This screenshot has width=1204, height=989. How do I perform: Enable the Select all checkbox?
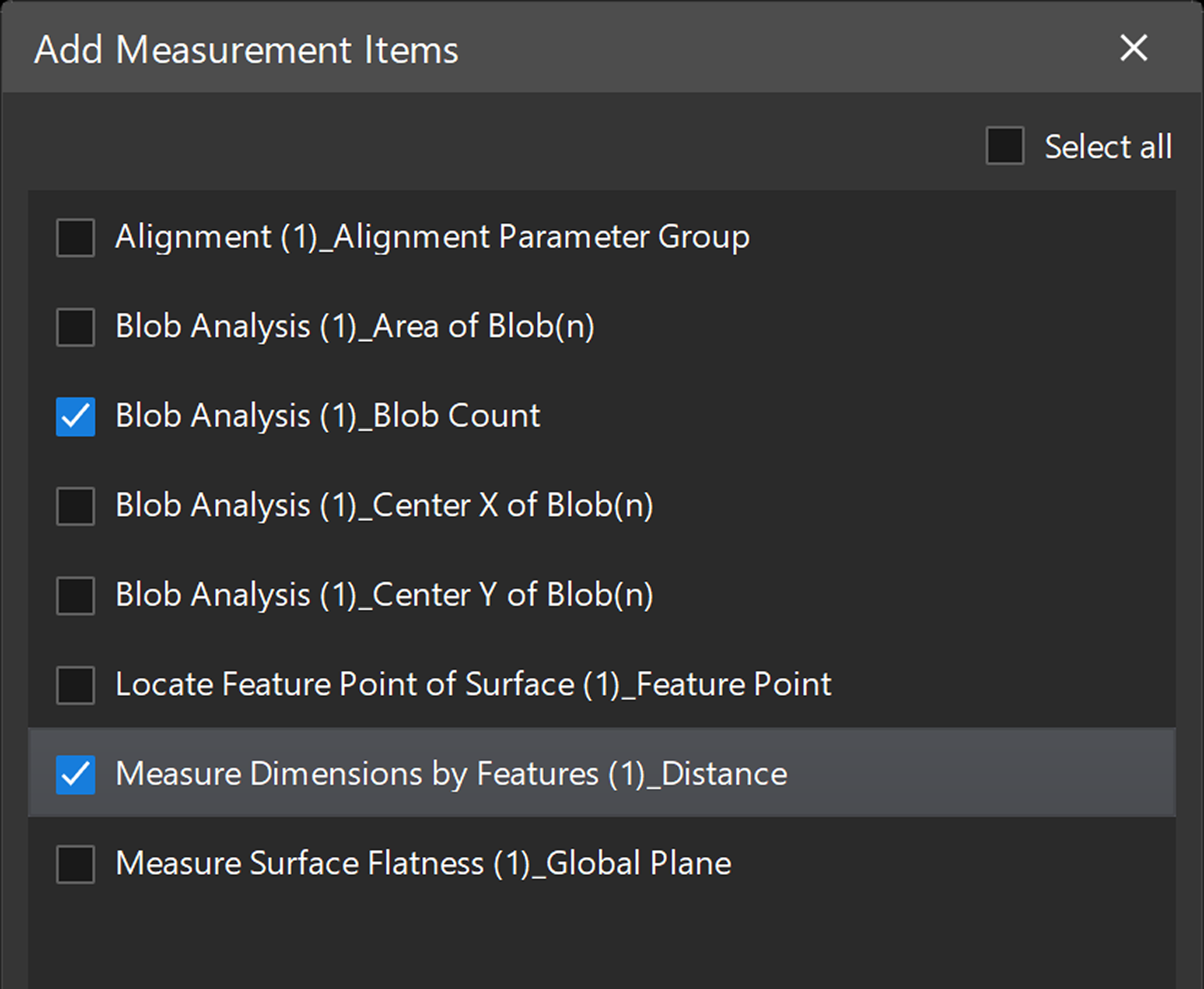(x=1005, y=146)
